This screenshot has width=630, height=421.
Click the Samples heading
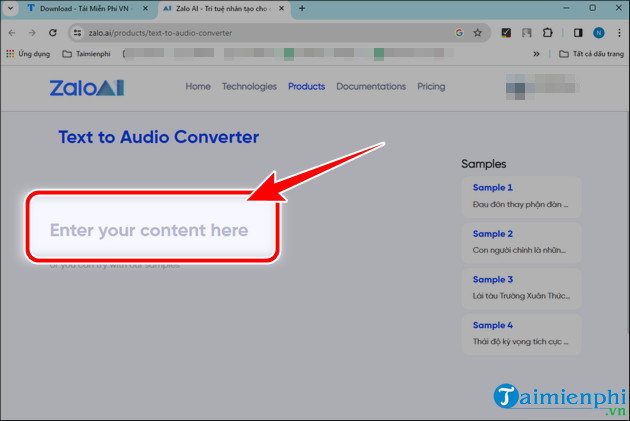coord(484,164)
